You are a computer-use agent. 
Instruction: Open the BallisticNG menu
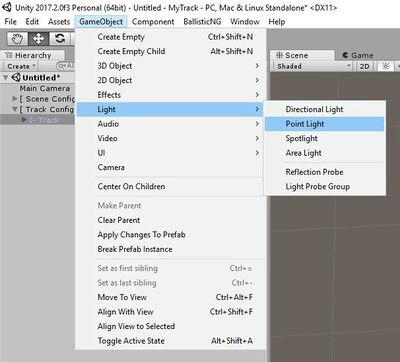pyautogui.click(x=202, y=22)
